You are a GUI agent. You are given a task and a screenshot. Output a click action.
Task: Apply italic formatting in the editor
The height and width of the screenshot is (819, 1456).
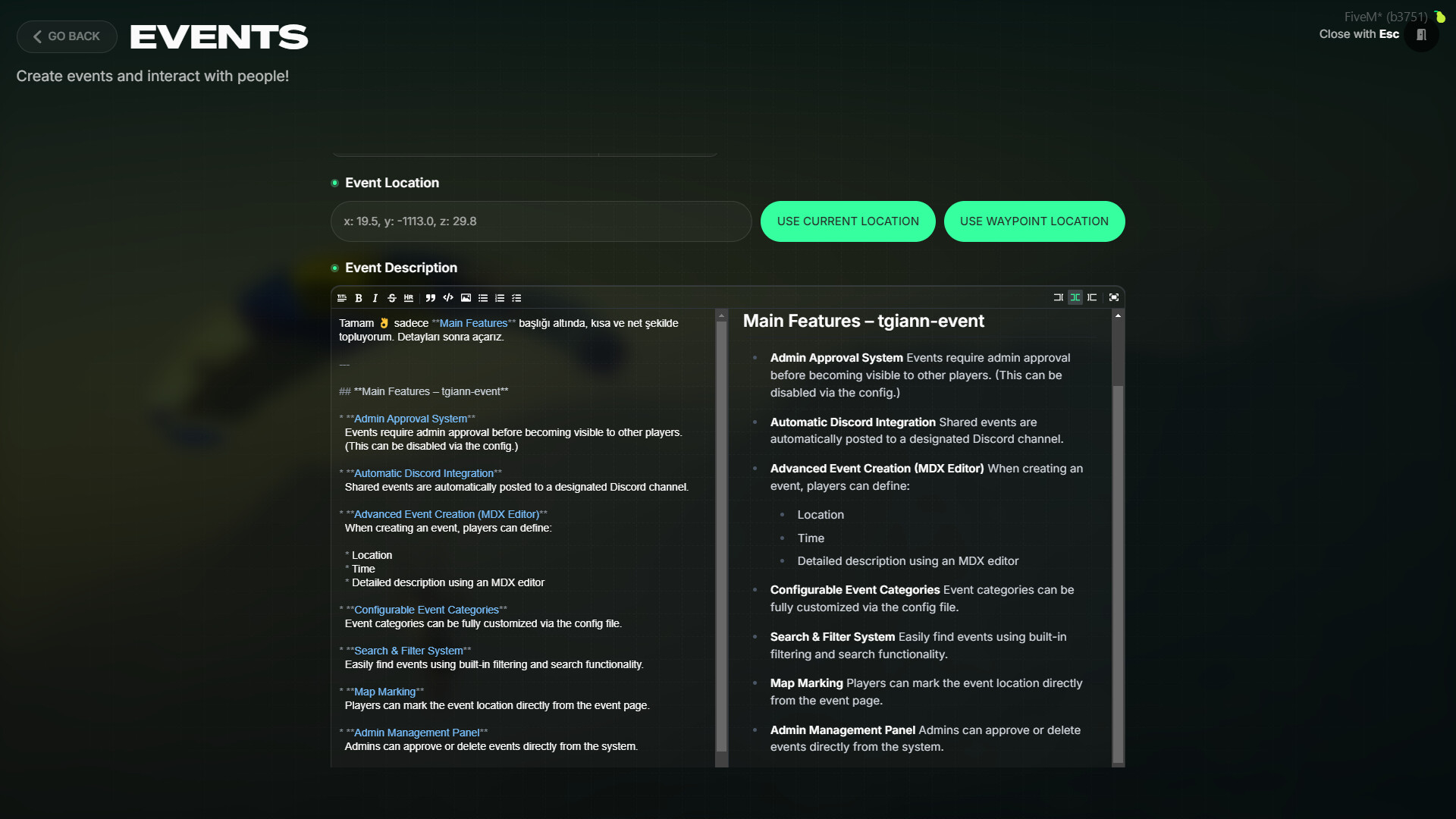375,298
